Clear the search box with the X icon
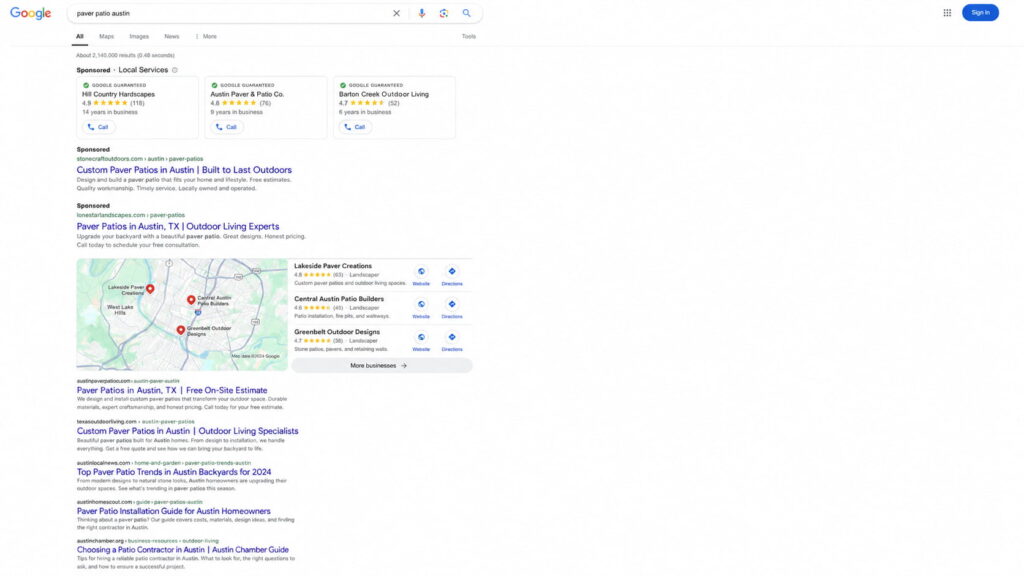 tap(396, 13)
